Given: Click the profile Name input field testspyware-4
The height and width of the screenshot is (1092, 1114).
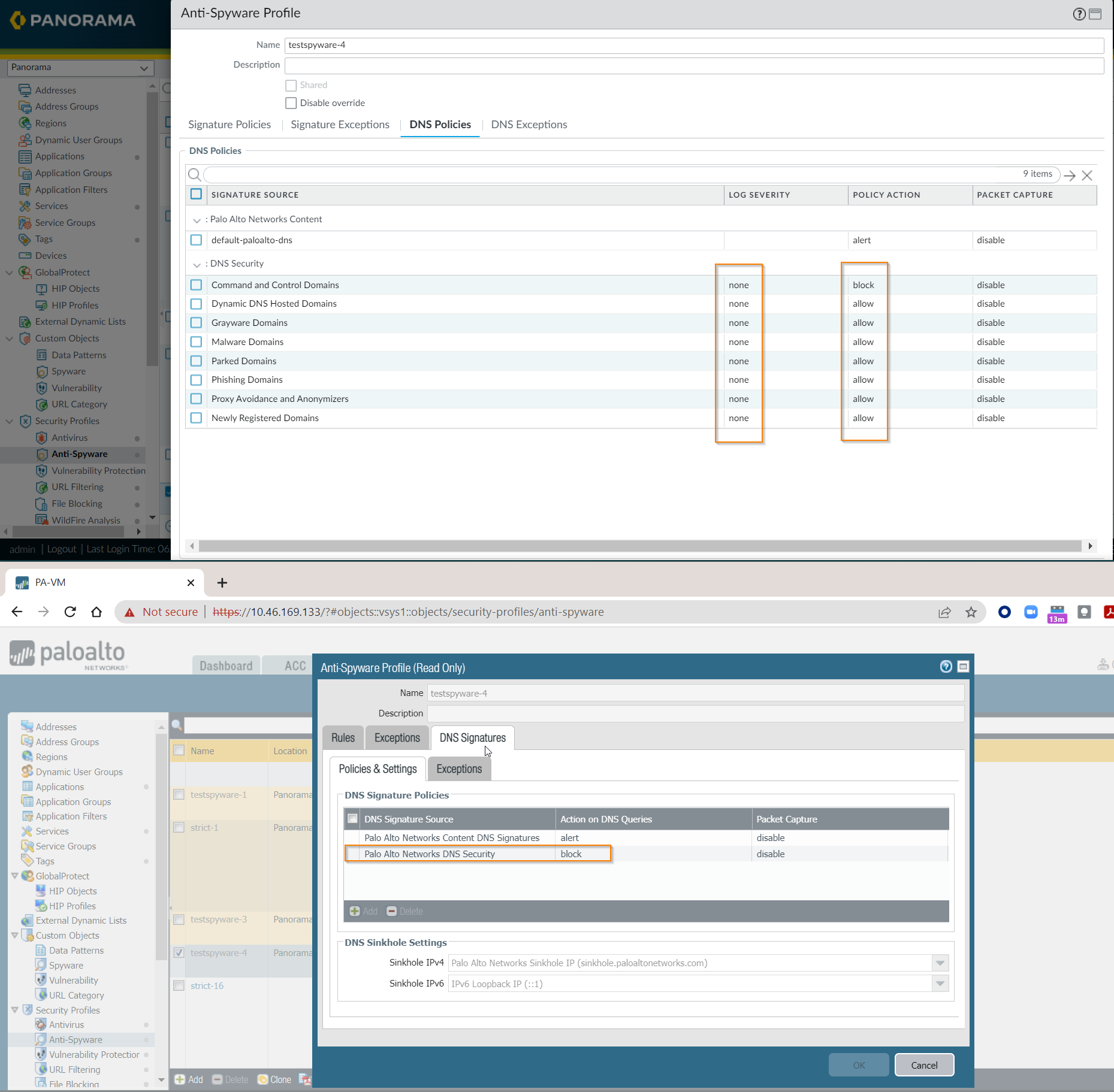Looking at the screenshot, I should point(693,45).
